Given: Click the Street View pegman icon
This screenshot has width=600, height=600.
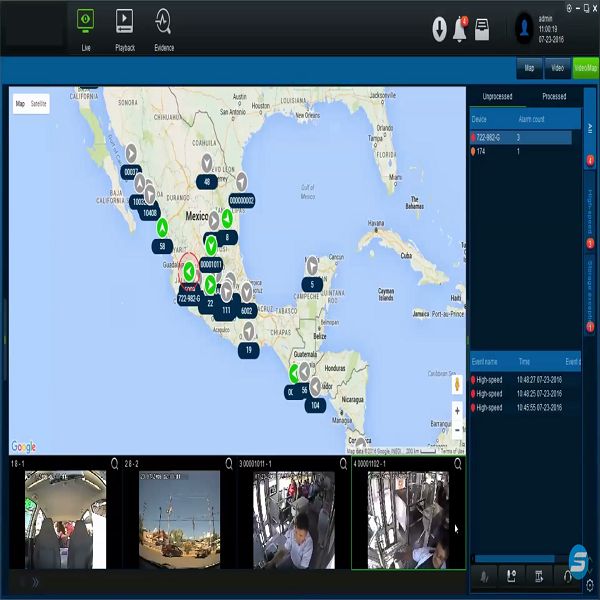Looking at the screenshot, I should click(x=458, y=384).
